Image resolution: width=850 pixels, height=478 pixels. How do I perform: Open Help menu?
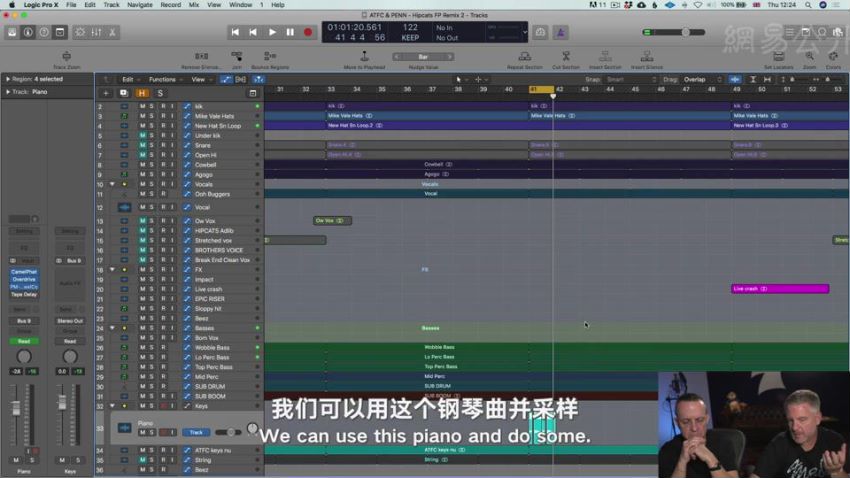278,5
